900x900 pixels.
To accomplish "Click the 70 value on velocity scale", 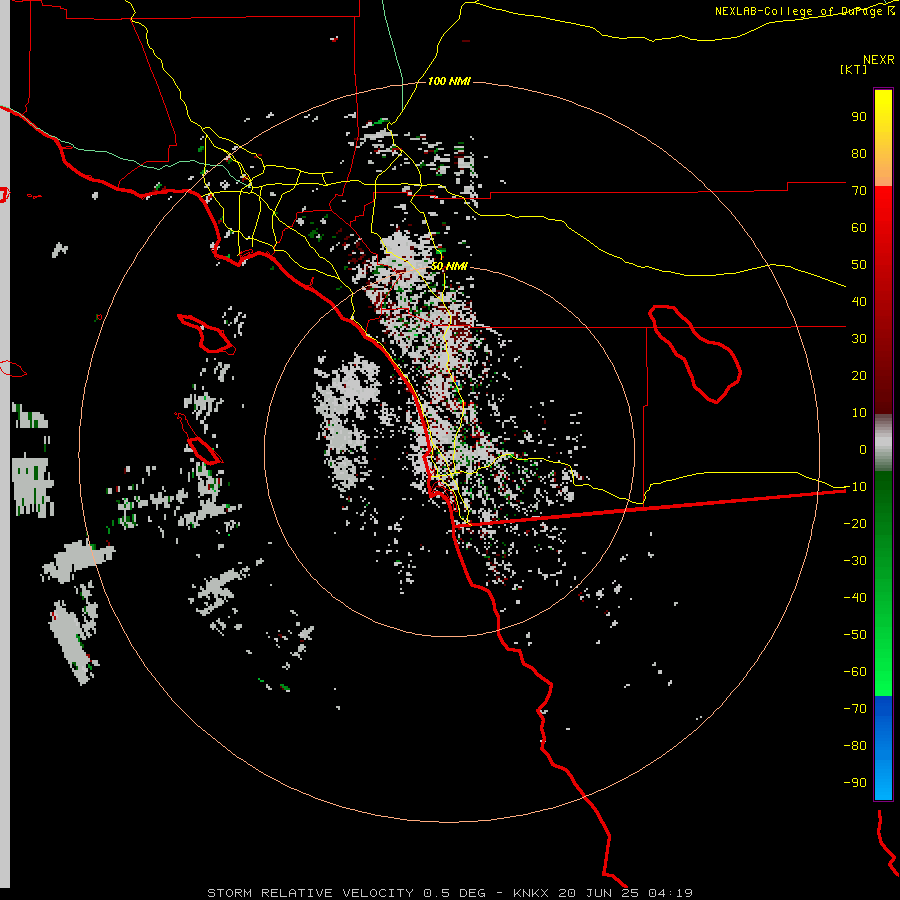I will (x=859, y=191).
